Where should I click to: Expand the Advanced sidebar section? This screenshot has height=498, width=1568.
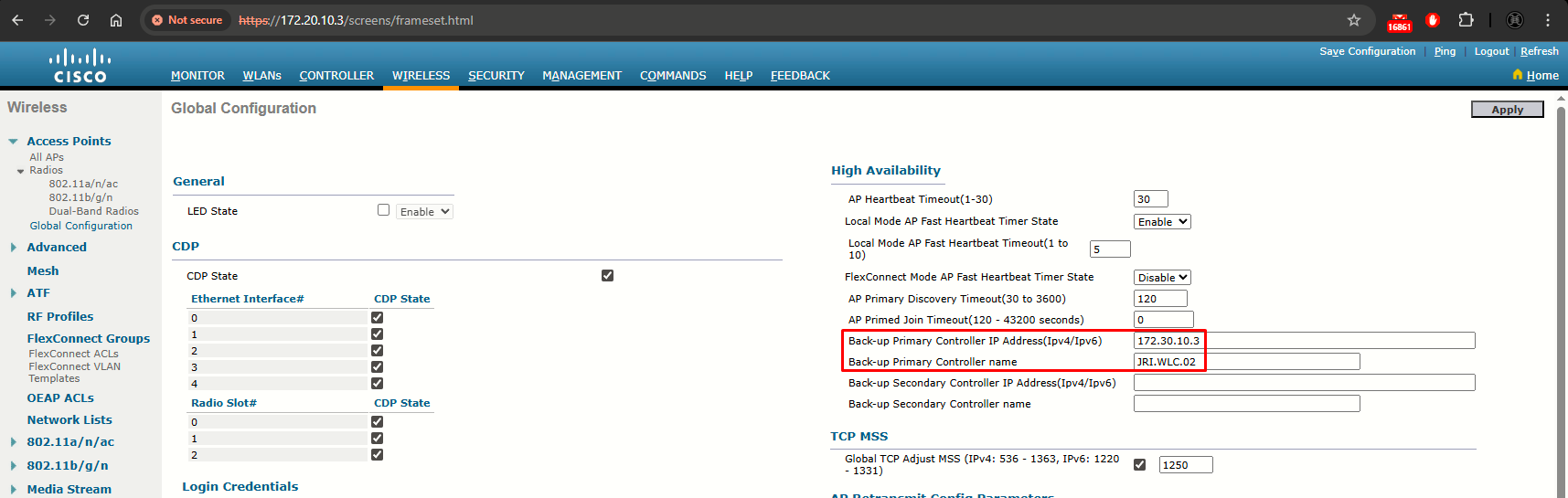point(13,248)
